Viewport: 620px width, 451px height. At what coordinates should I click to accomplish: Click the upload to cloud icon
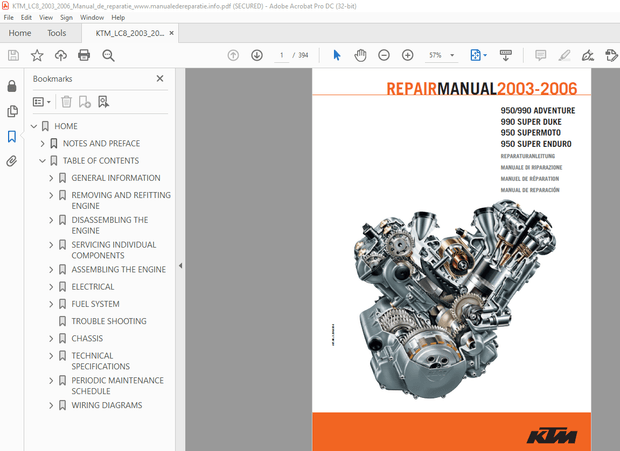(x=60, y=55)
